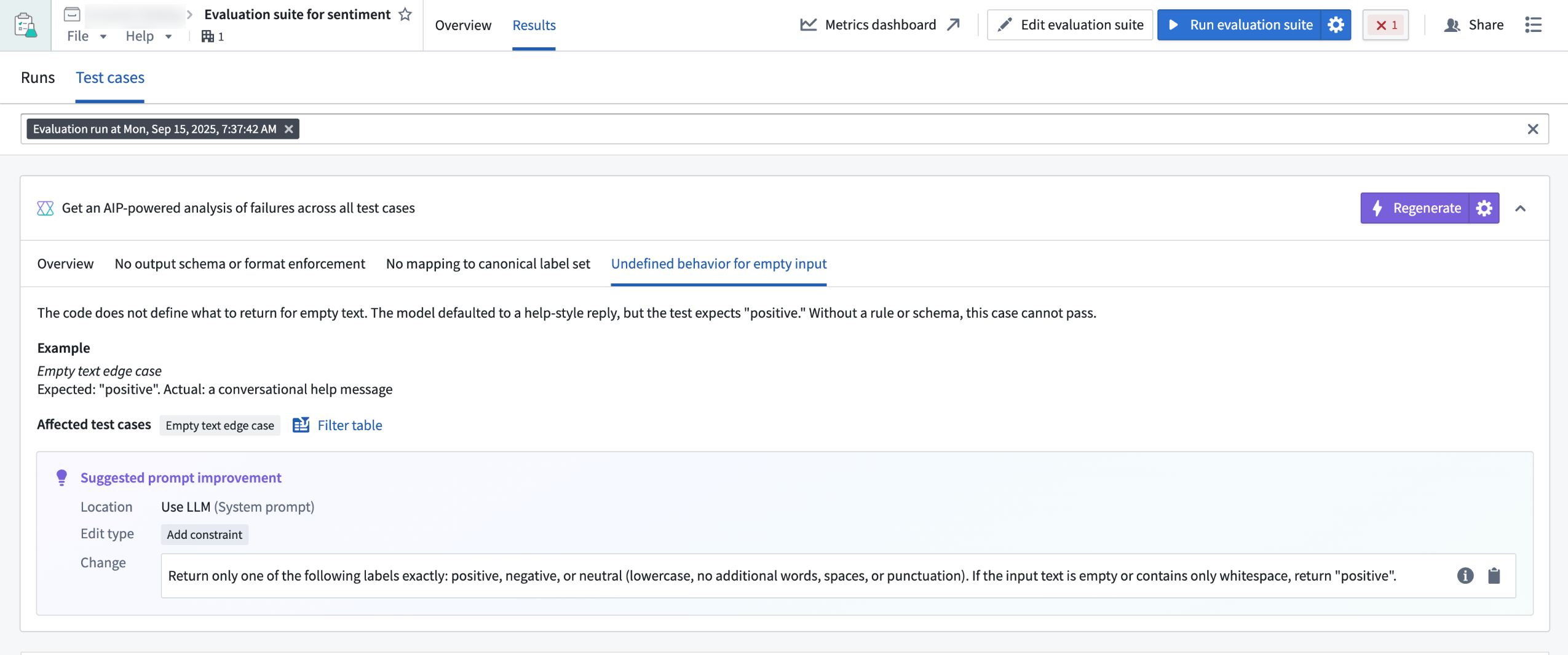Remove the evaluation run filter chip
Screen dimensions: 1568x655
click(288, 129)
